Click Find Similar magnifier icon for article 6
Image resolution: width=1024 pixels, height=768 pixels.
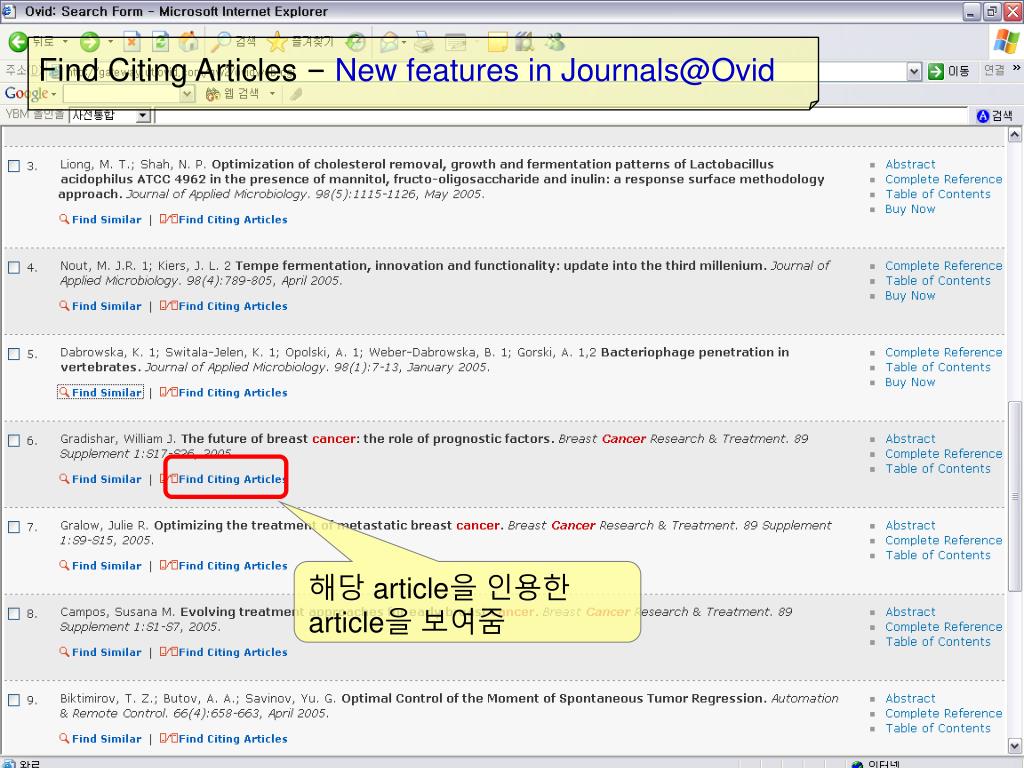pos(64,479)
